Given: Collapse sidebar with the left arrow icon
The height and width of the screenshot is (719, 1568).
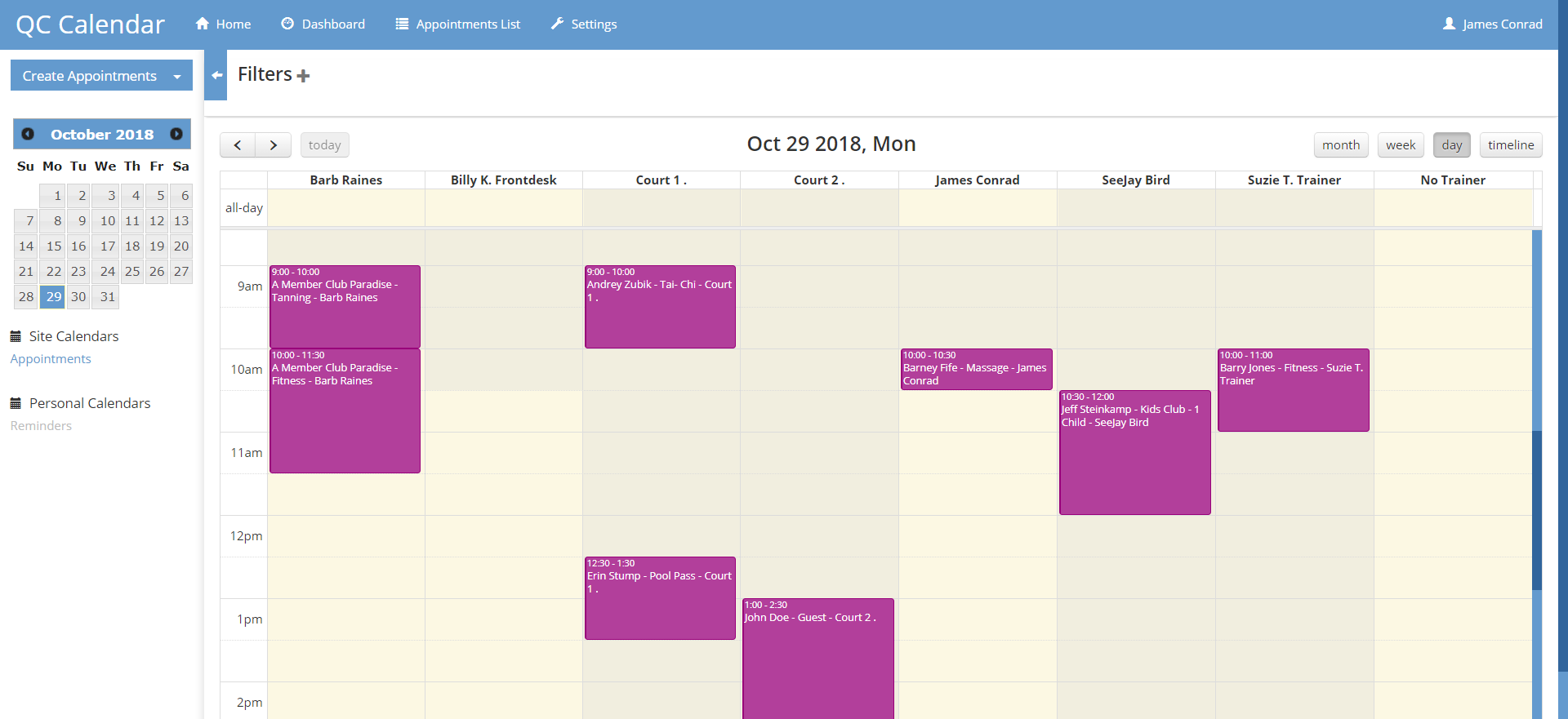Looking at the screenshot, I should coord(216,75).
